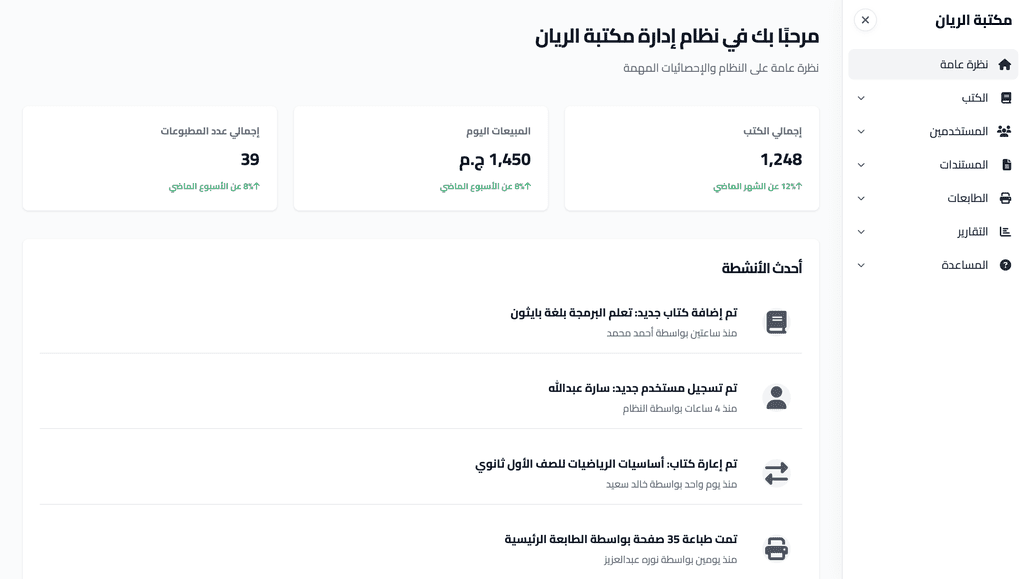Click the printer icon in print activity
This screenshot has height=579, width=1024.
[776, 548]
